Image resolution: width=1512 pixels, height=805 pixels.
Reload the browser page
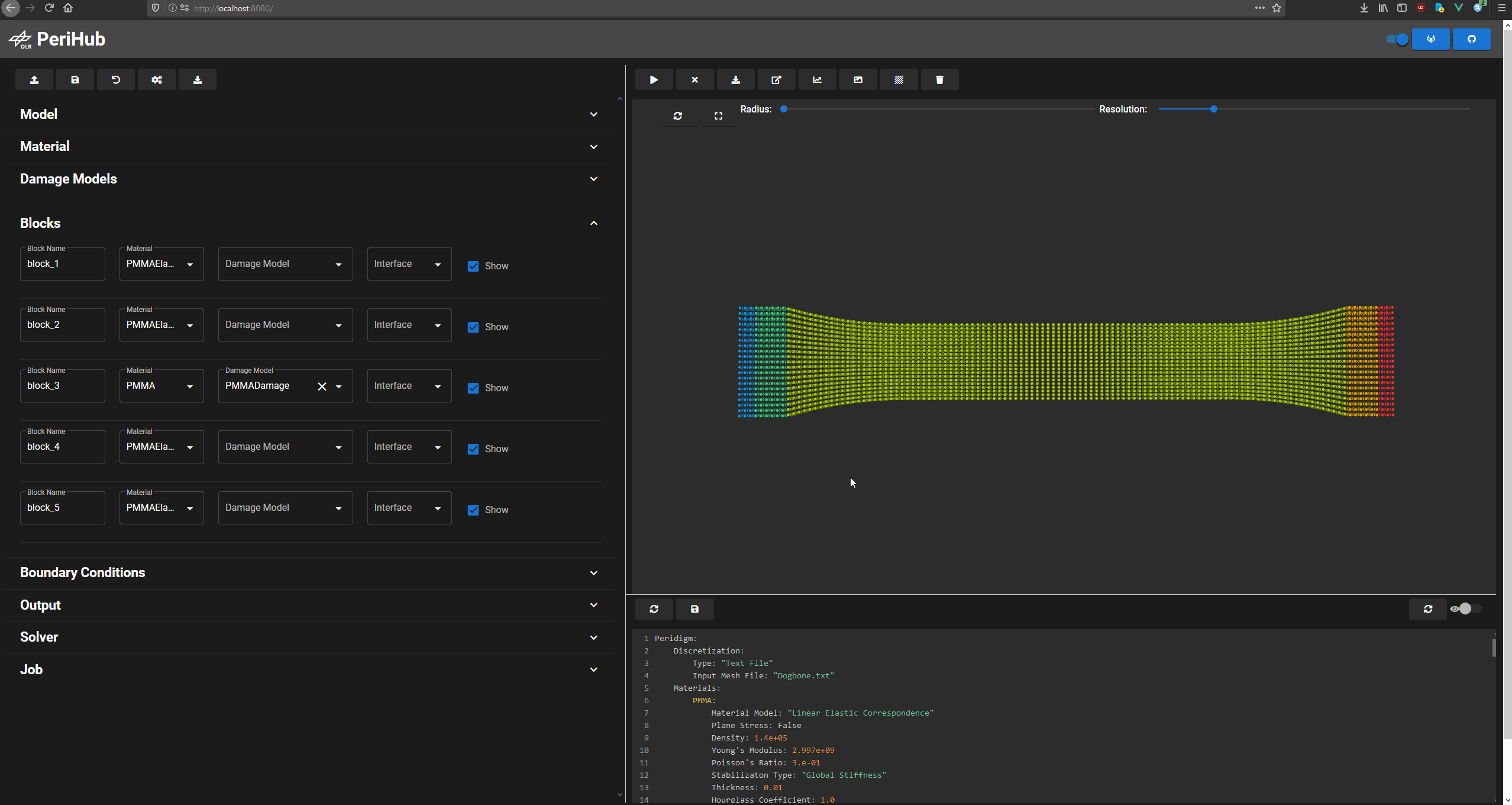(x=50, y=8)
